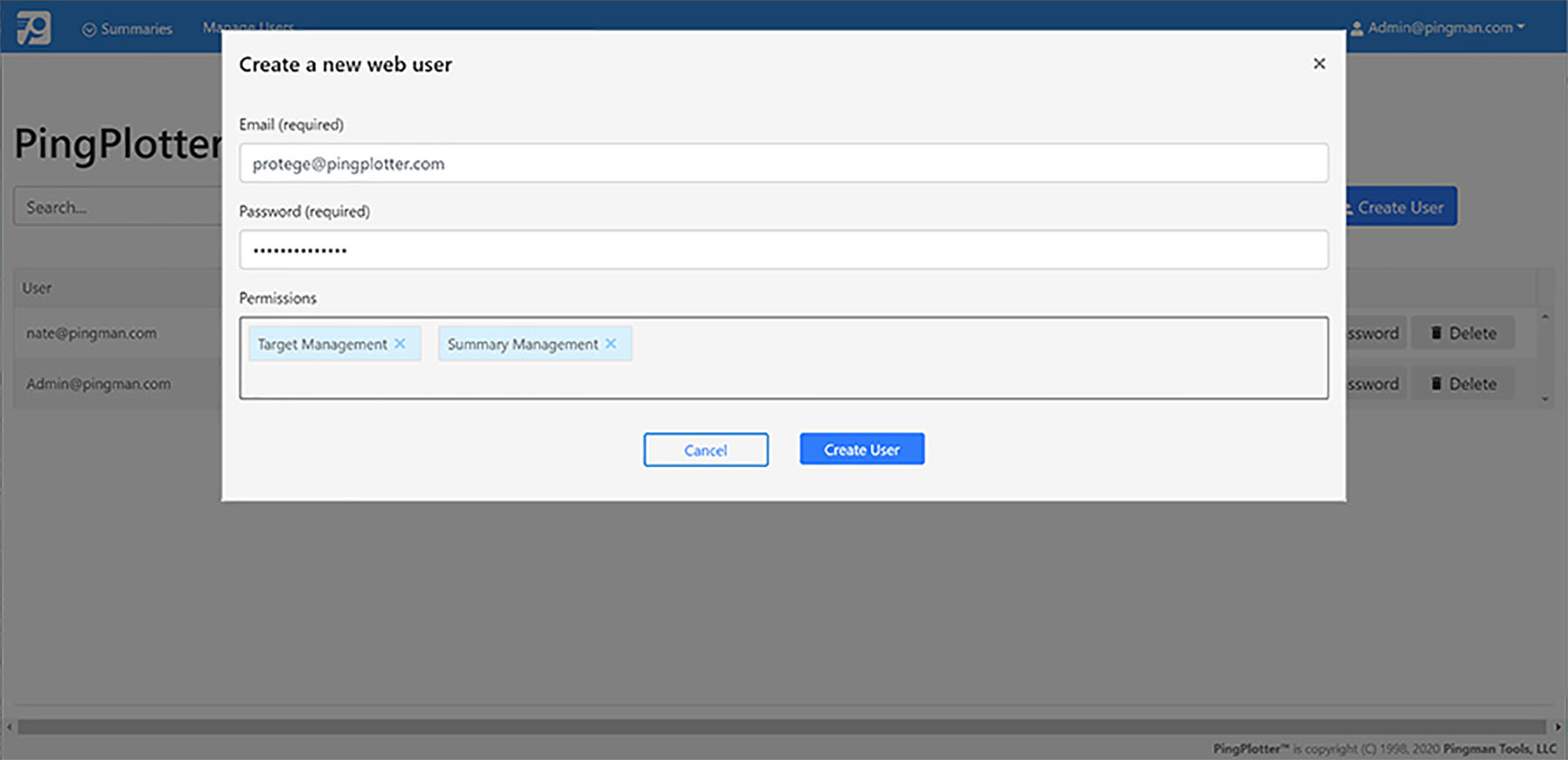Click the Search field on background page

pos(118,207)
